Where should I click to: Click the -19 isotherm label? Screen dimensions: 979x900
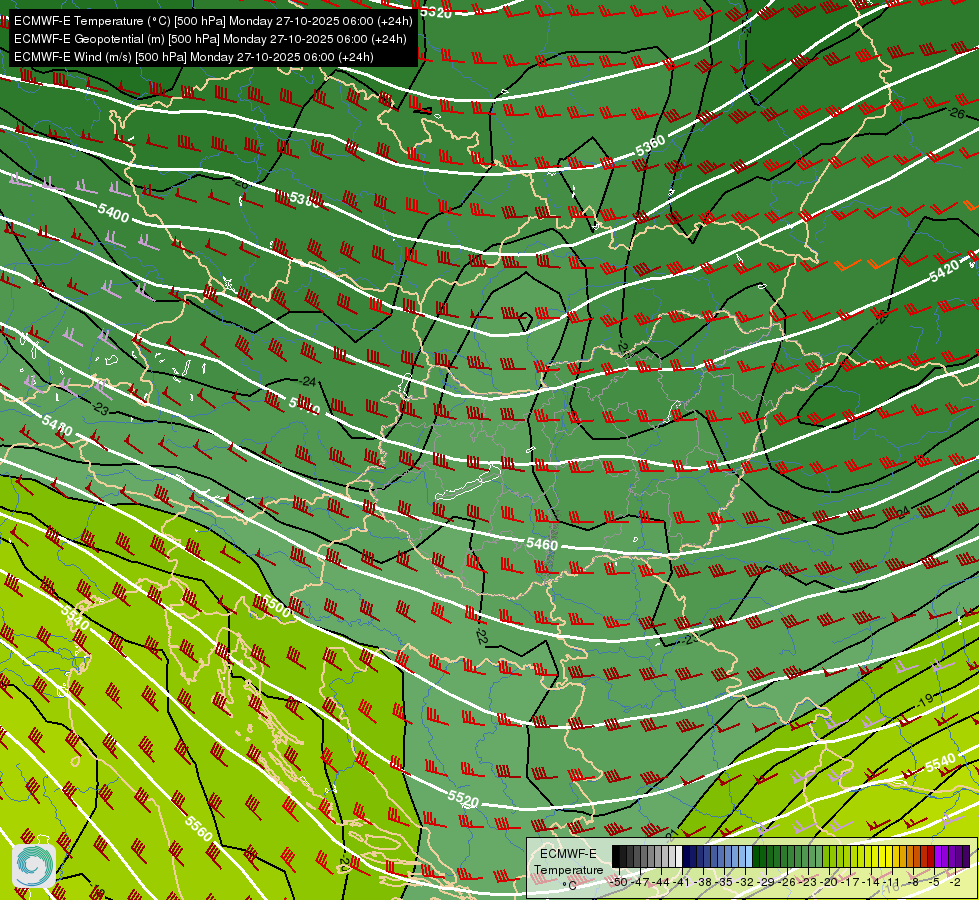925,700
